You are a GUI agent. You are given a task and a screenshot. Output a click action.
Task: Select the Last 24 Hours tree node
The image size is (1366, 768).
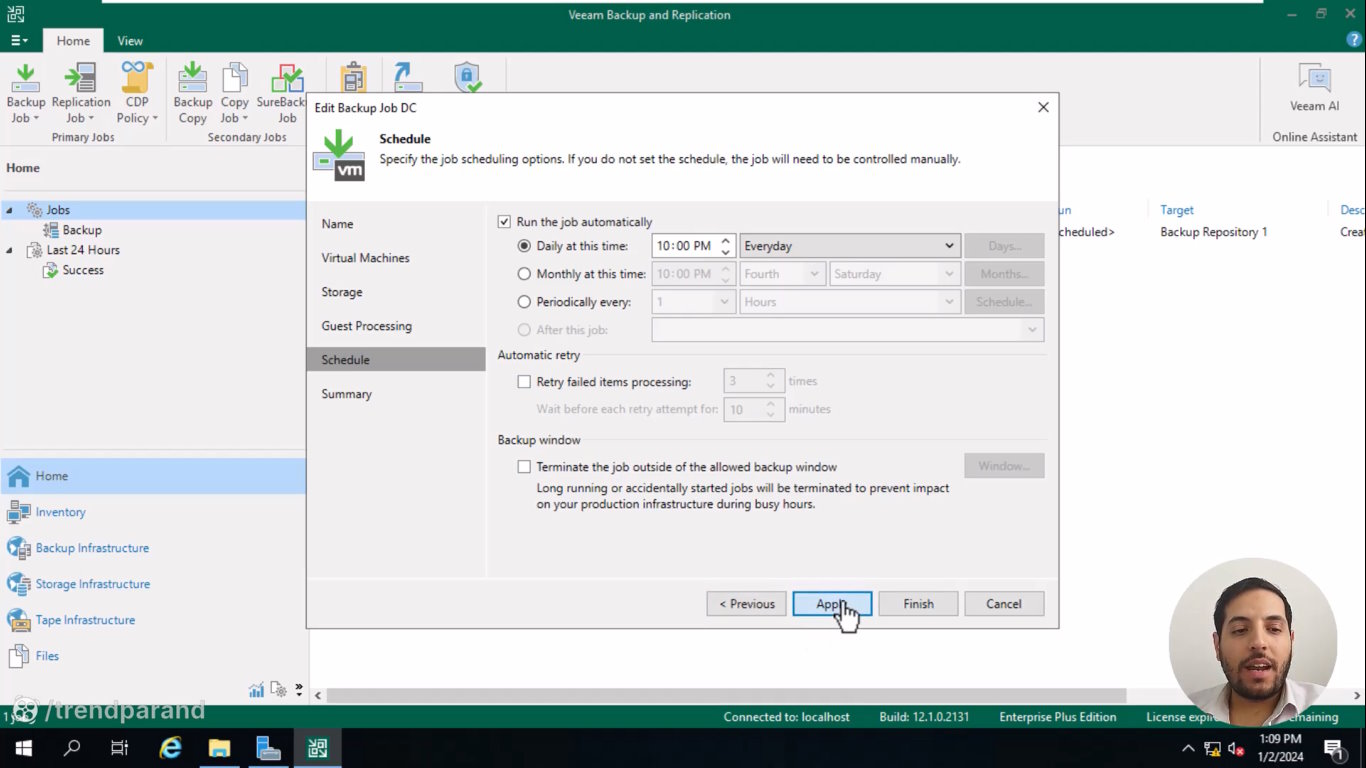83,250
